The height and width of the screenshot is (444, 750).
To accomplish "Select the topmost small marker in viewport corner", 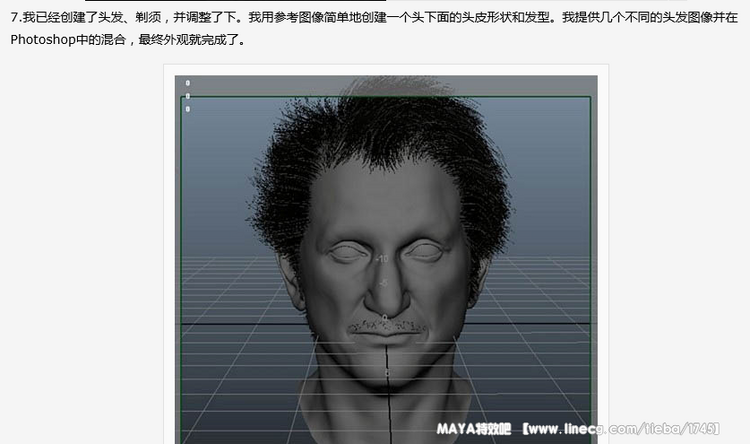I will [x=187, y=84].
